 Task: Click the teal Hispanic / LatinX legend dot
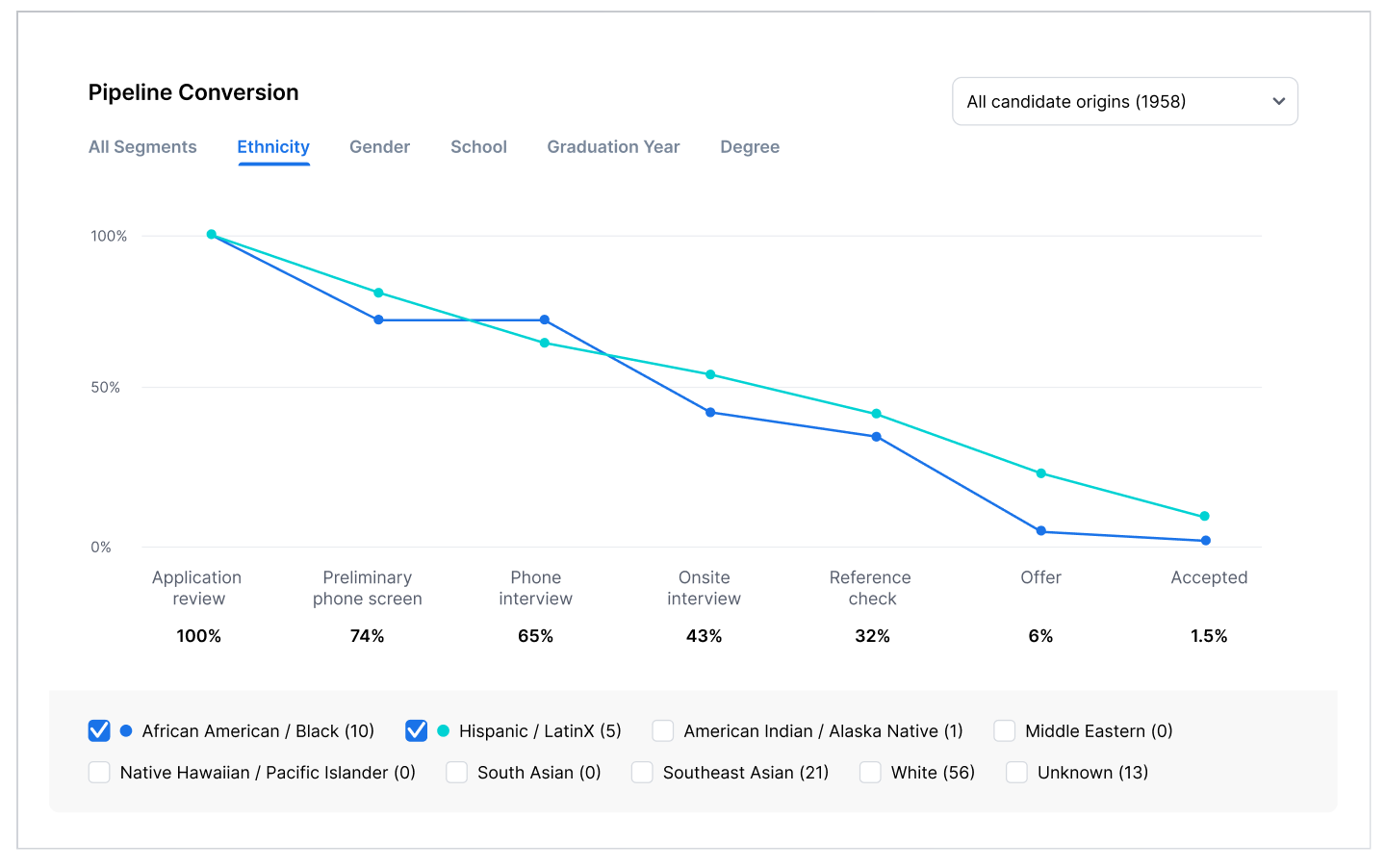tap(443, 731)
